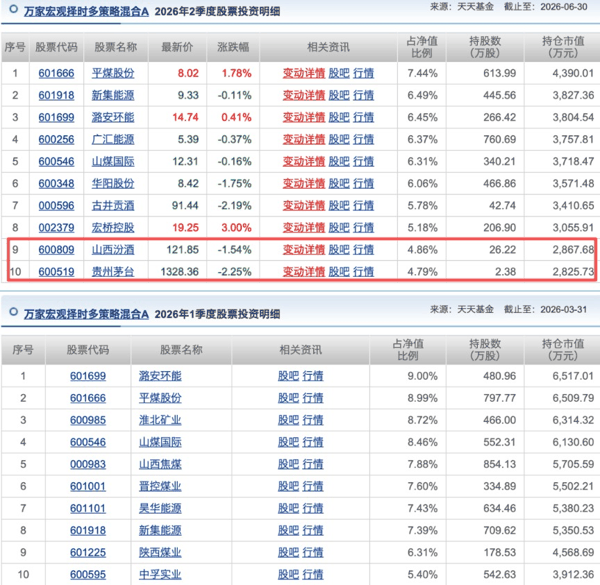
Task: Open stock code 600348
Action: coord(56,184)
